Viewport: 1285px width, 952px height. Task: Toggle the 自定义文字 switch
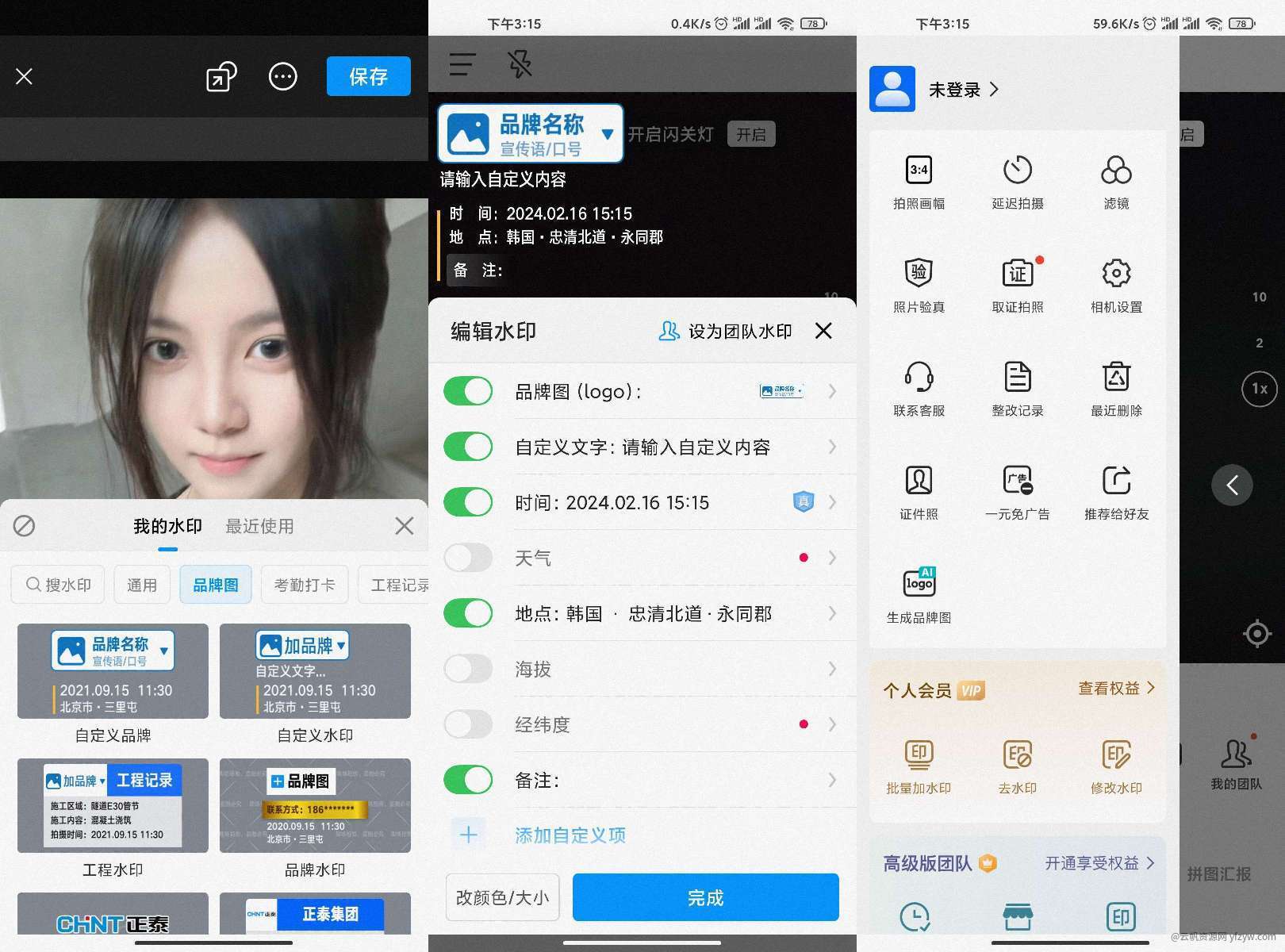[468, 447]
